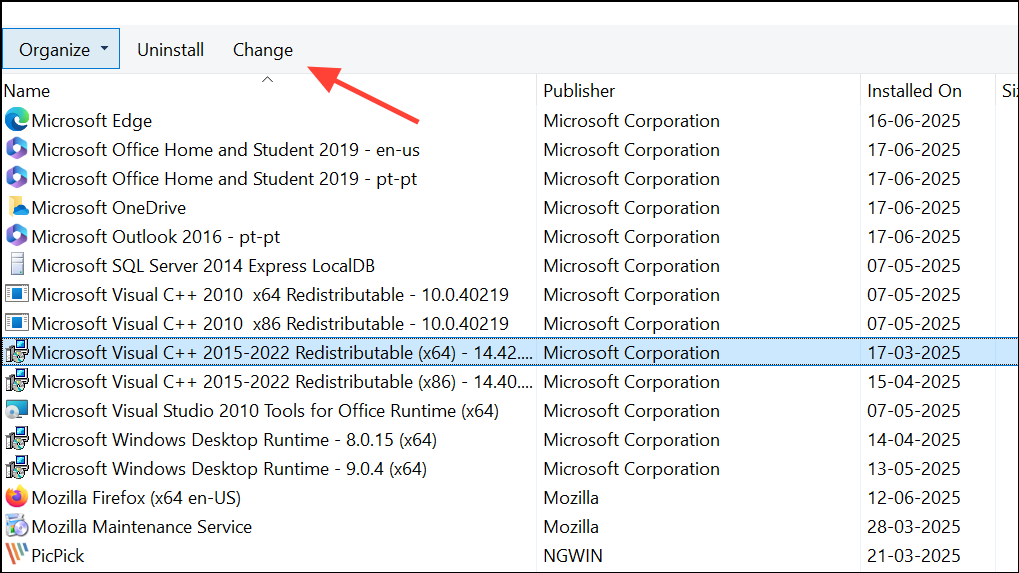Click the NGWIN publisher cell

573,556
